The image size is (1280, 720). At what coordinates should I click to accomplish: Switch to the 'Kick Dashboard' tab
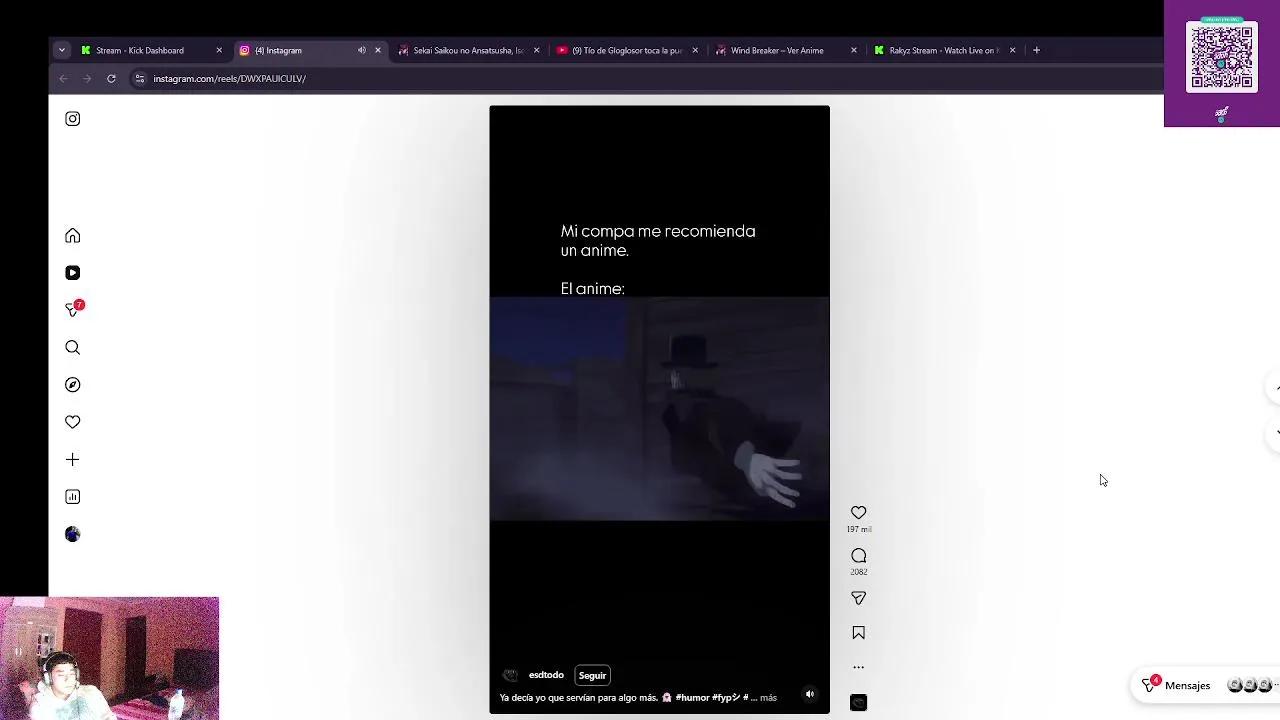(x=140, y=50)
